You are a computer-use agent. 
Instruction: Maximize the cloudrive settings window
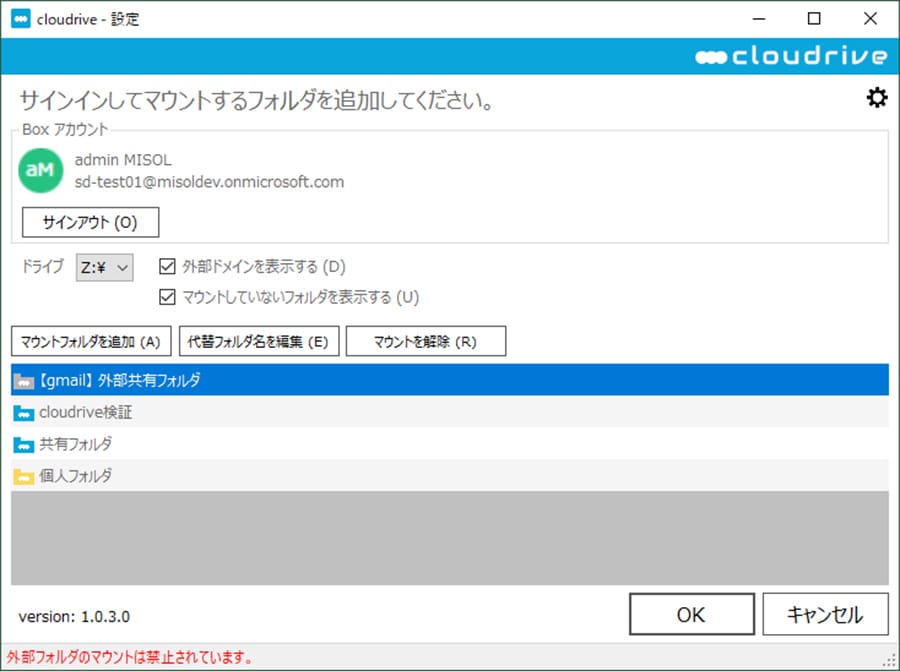coord(814,18)
